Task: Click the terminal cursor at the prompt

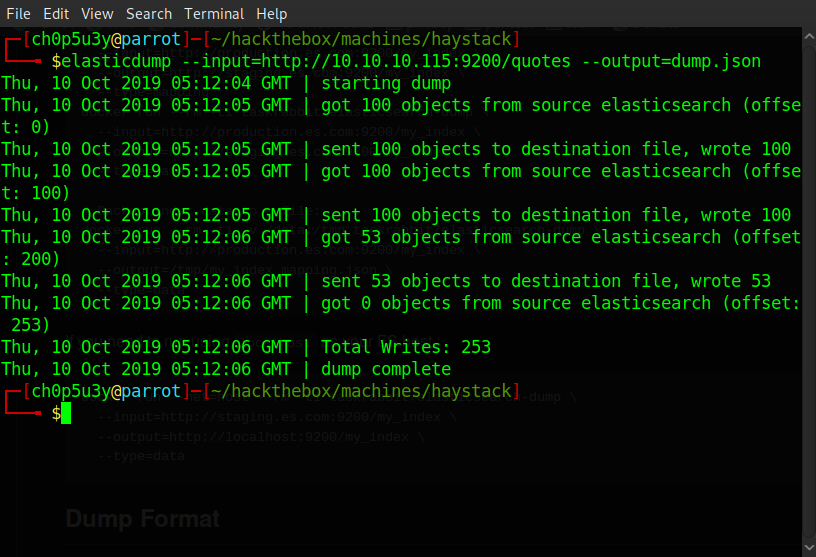Action: tap(66, 413)
